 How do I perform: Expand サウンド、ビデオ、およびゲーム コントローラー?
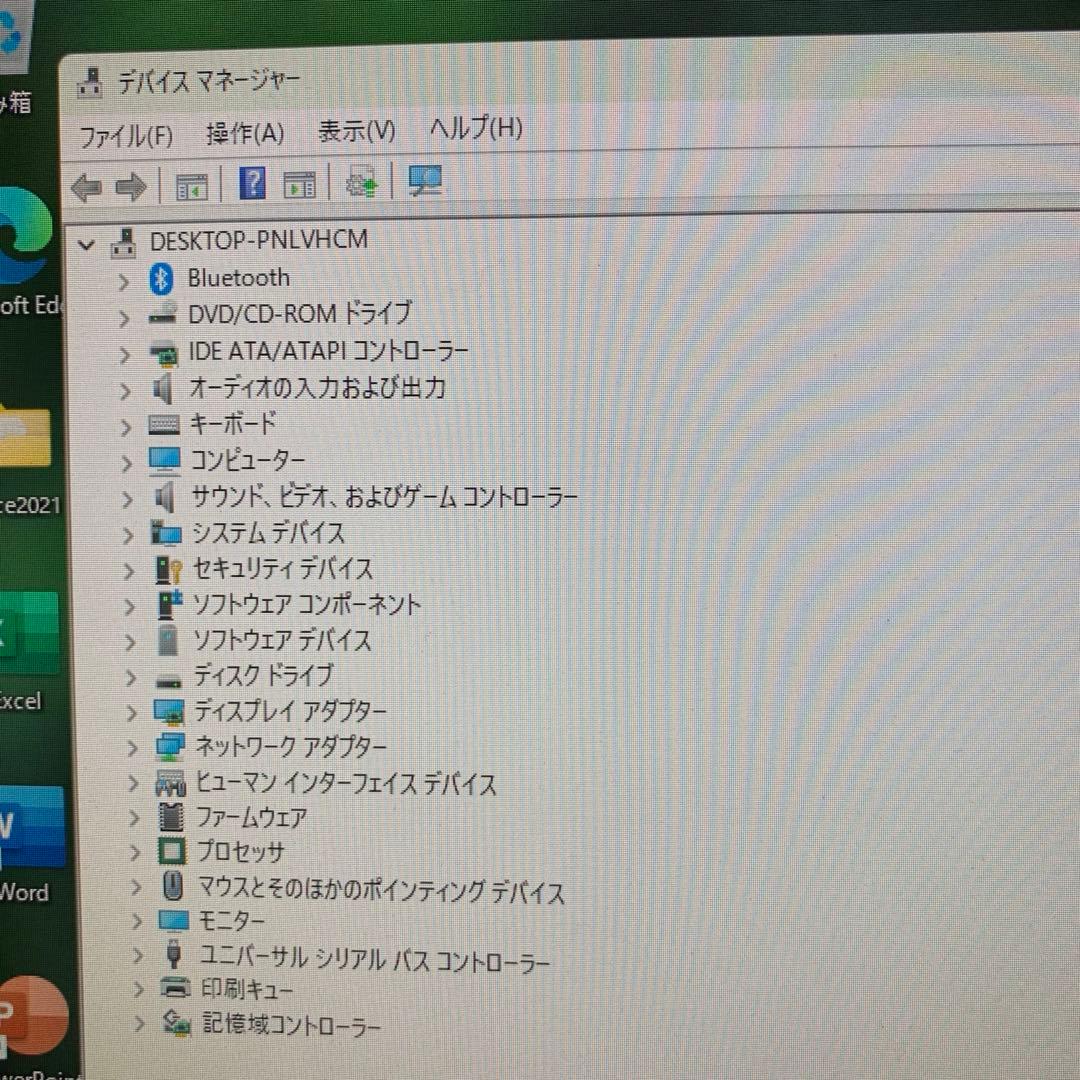(x=128, y=497)
